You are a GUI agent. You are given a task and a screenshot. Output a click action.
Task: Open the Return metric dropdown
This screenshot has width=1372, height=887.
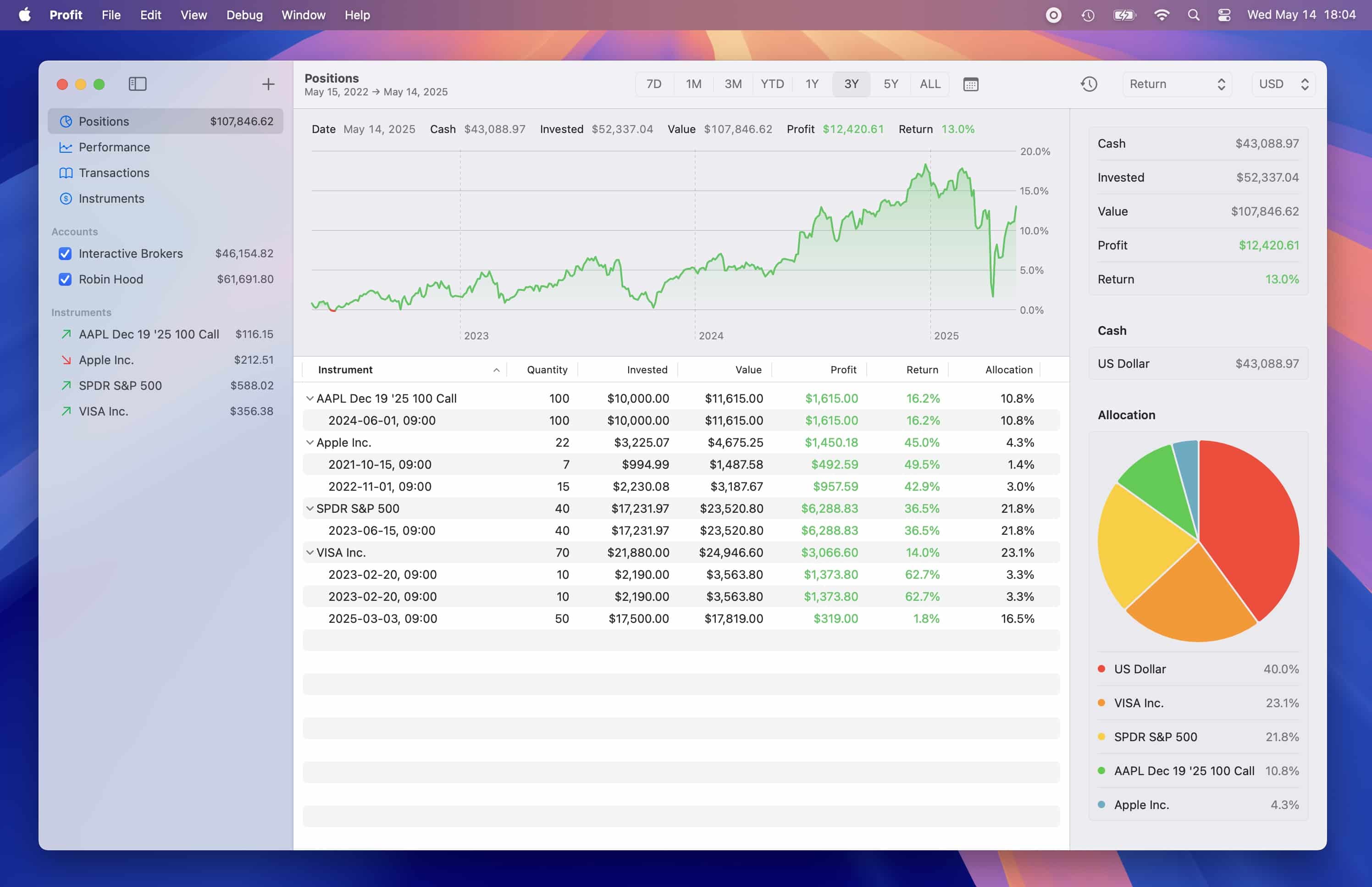[1176, 84]
